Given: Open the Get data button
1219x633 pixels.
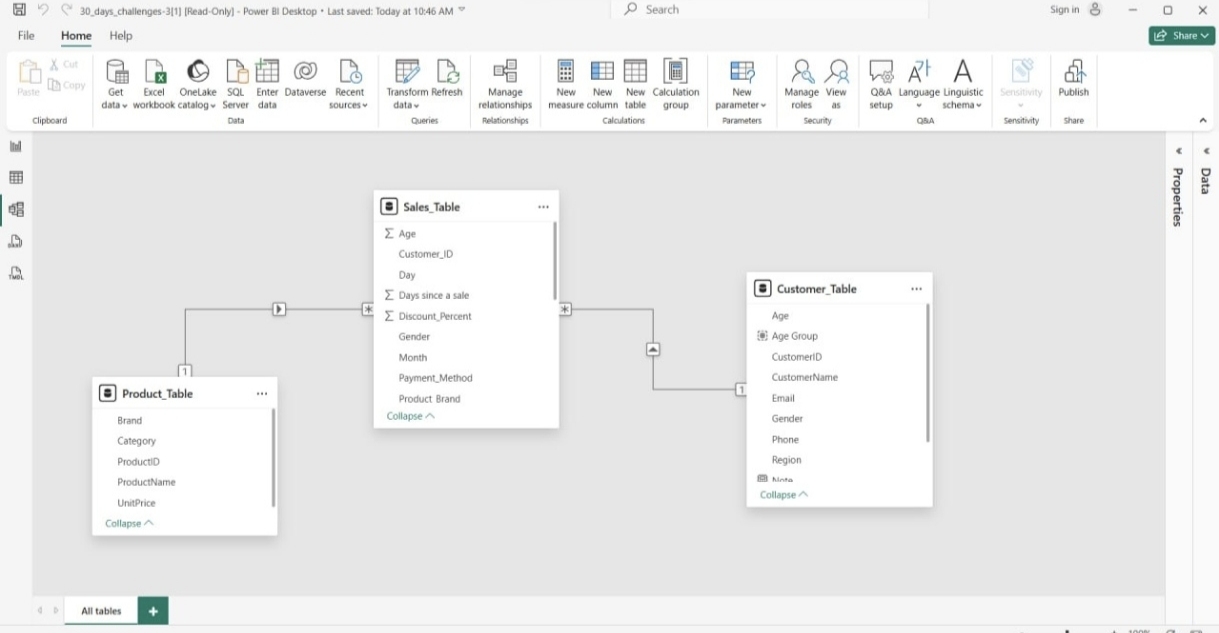Looking at the screenshot, I should tap(116, 84).
